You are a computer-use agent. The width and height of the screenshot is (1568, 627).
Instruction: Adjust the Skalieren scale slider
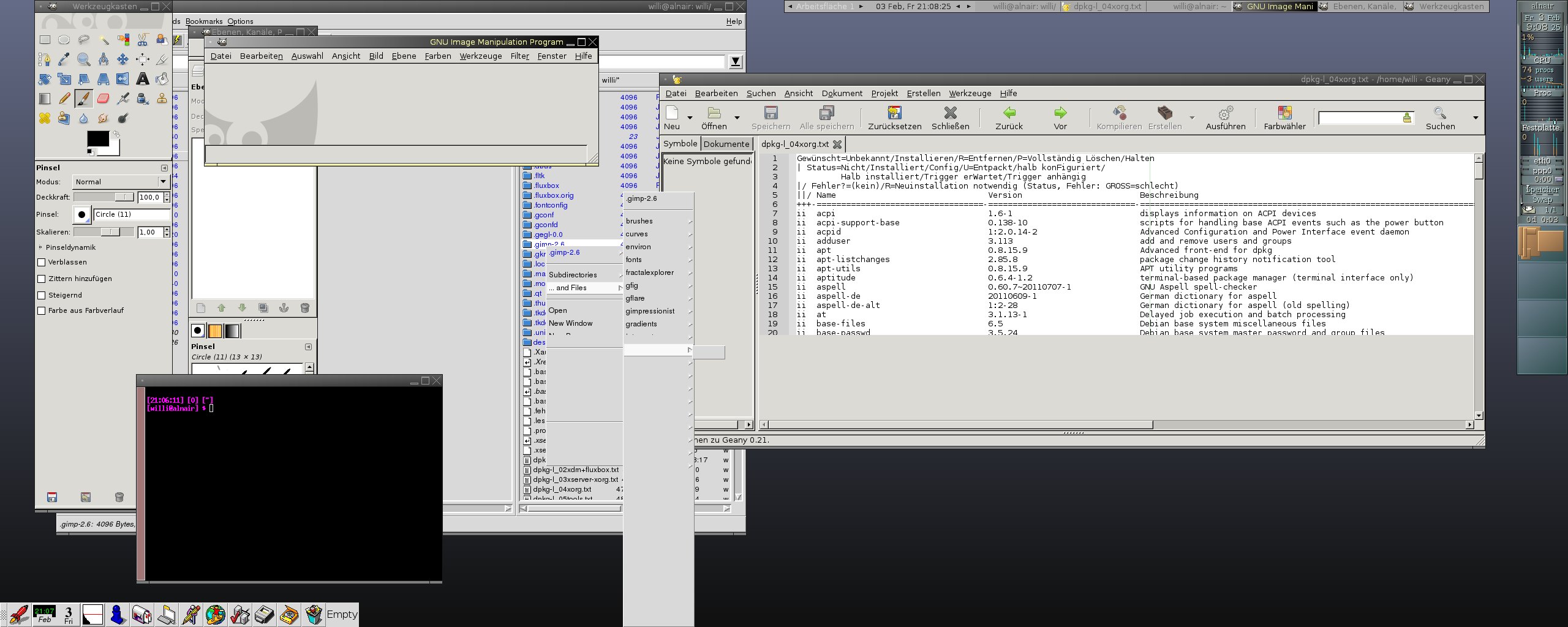tap(104, 232)
